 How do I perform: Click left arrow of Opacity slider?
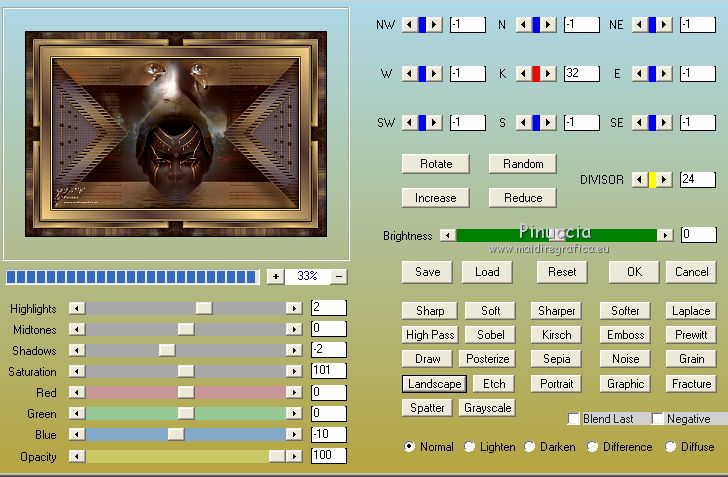[76, 457]
